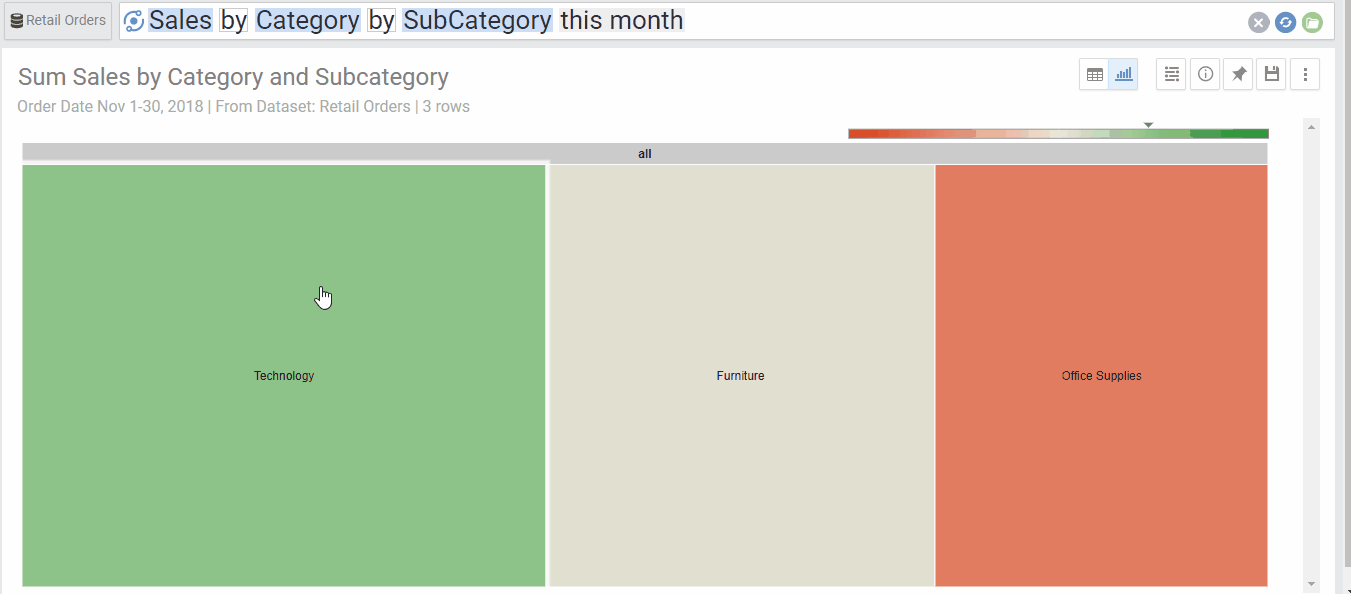Pin this chart to a dashboard
The image size is (1351, 594).
click(1238, 74)
